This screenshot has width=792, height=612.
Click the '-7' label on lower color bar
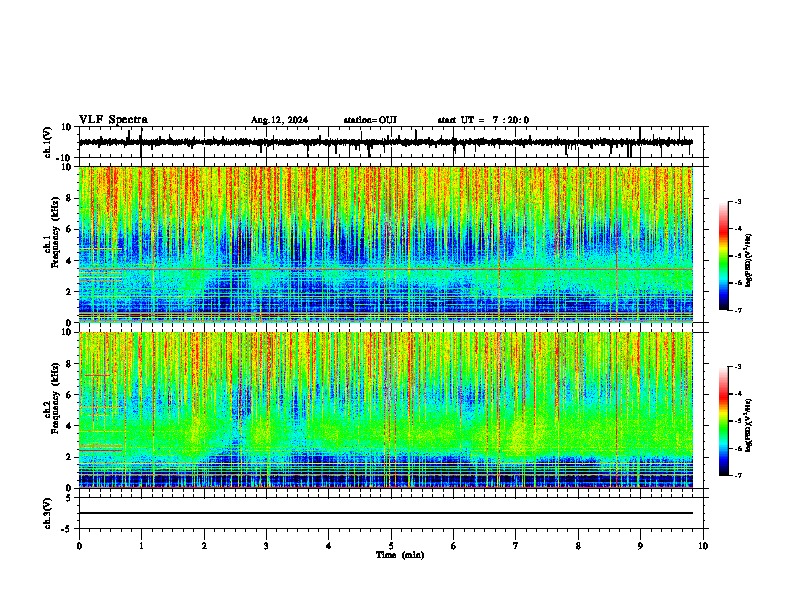coord(737,475)
